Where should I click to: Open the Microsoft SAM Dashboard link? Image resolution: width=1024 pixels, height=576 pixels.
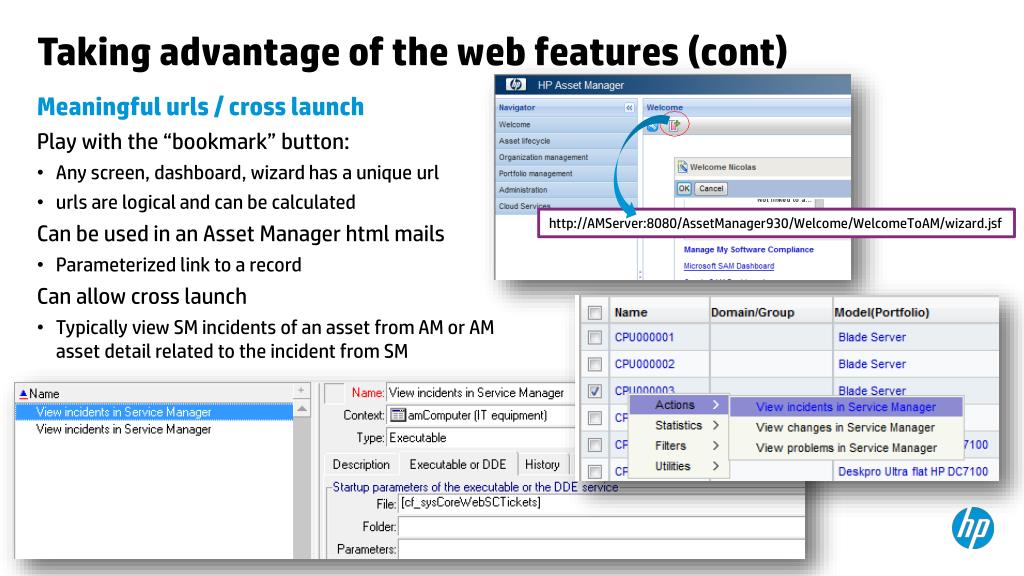click(729, 266)
